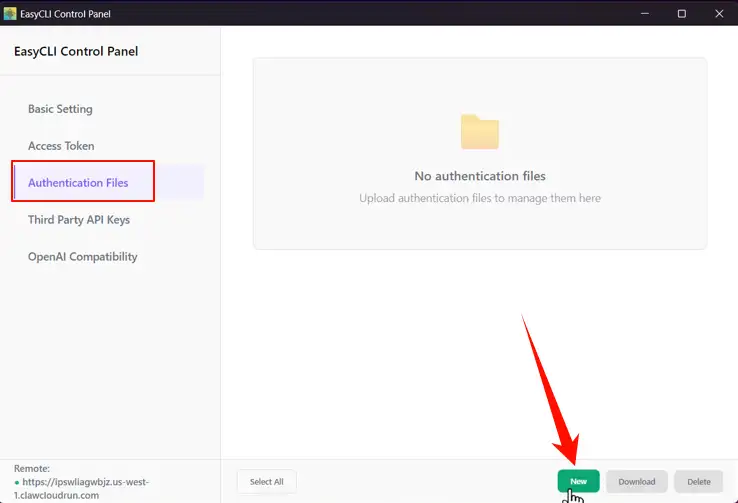Select Authentication Files in sidebar
This screenshot has width=738, height=503.
109,183
